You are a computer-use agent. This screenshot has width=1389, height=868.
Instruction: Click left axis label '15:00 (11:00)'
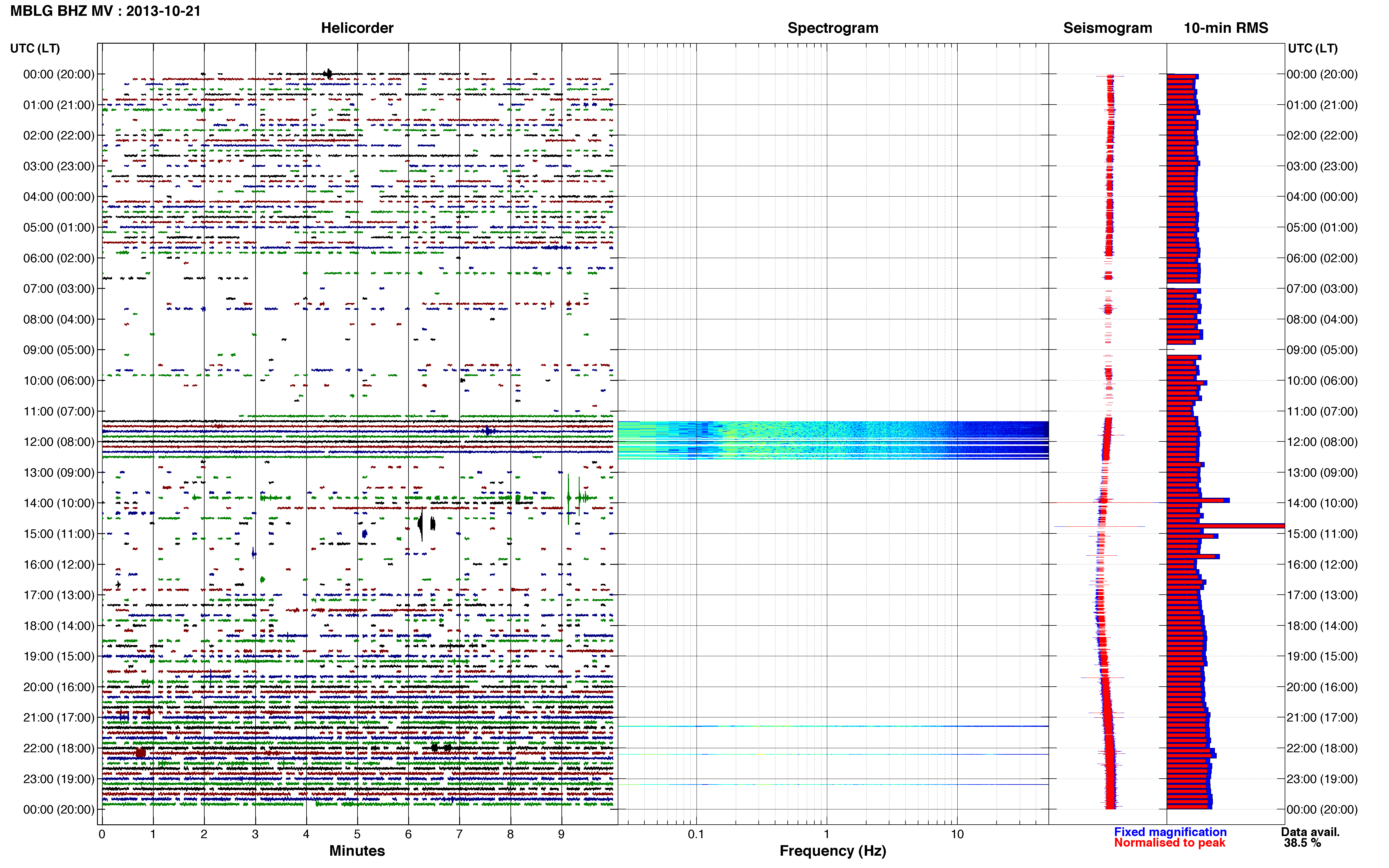click(x=59, y=533)
